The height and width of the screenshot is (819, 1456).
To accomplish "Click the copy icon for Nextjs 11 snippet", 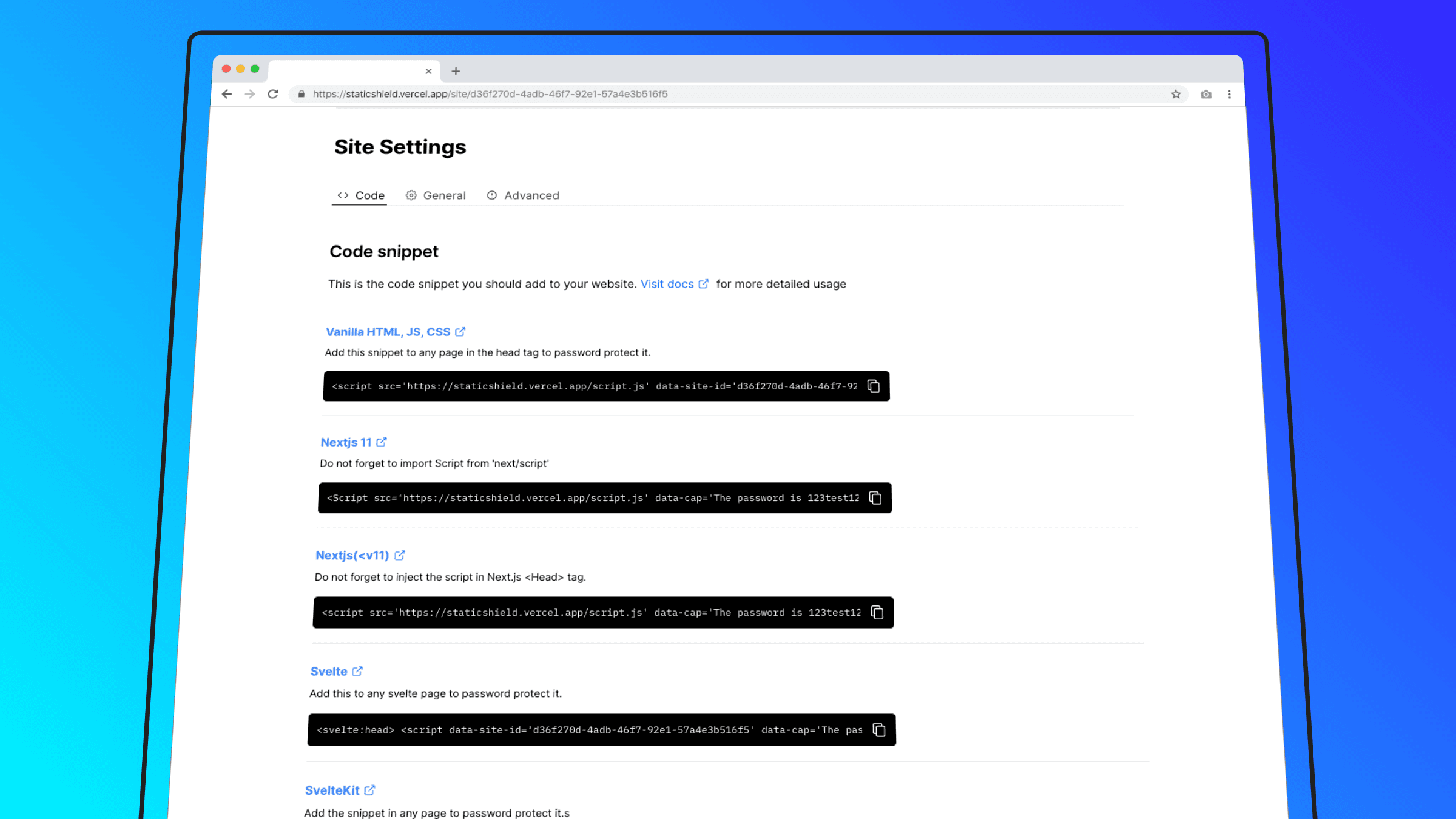I will 875,497.
